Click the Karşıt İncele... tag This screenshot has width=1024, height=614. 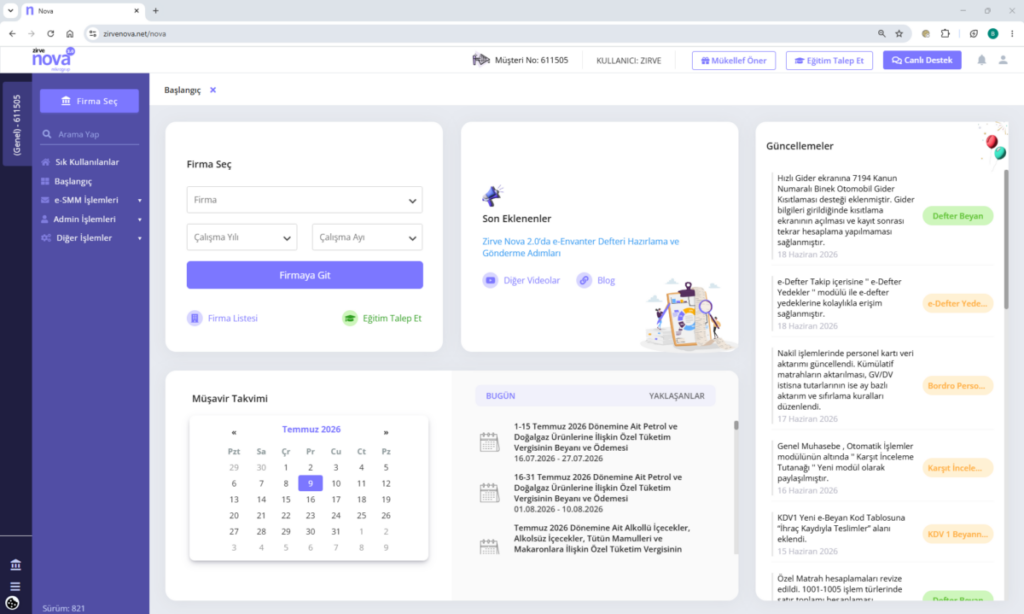[x=957, y=468]
